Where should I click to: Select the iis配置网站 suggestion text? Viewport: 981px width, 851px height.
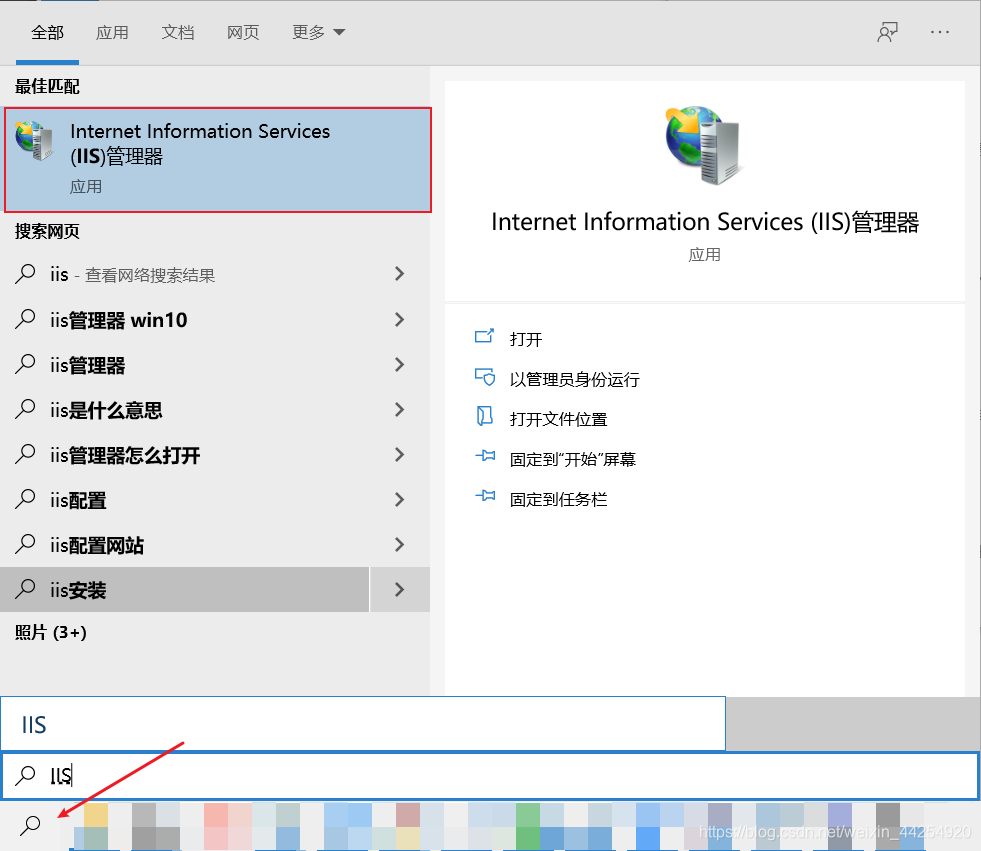click(x=96, y=545)
